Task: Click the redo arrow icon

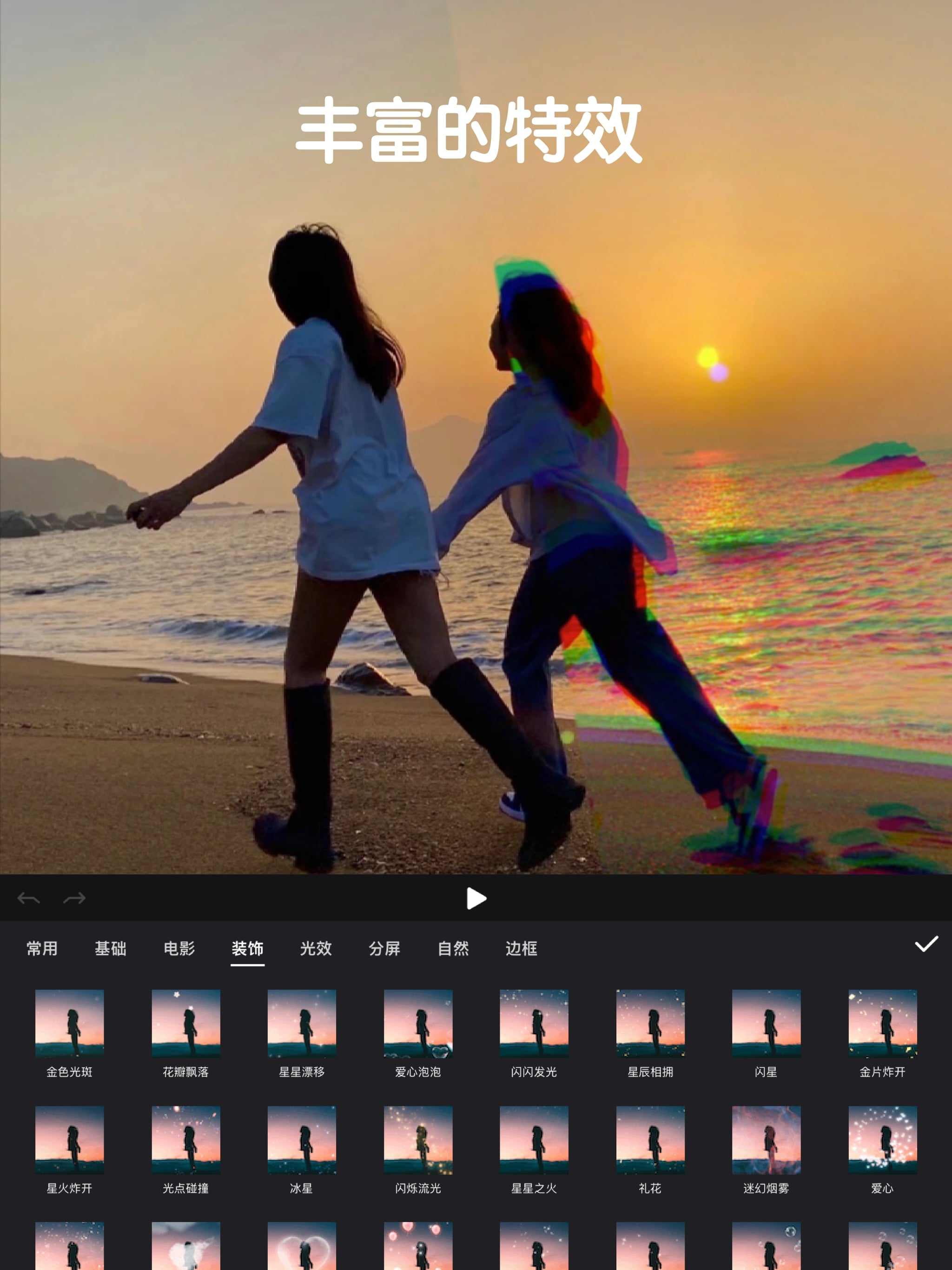Action: point(74,898)
